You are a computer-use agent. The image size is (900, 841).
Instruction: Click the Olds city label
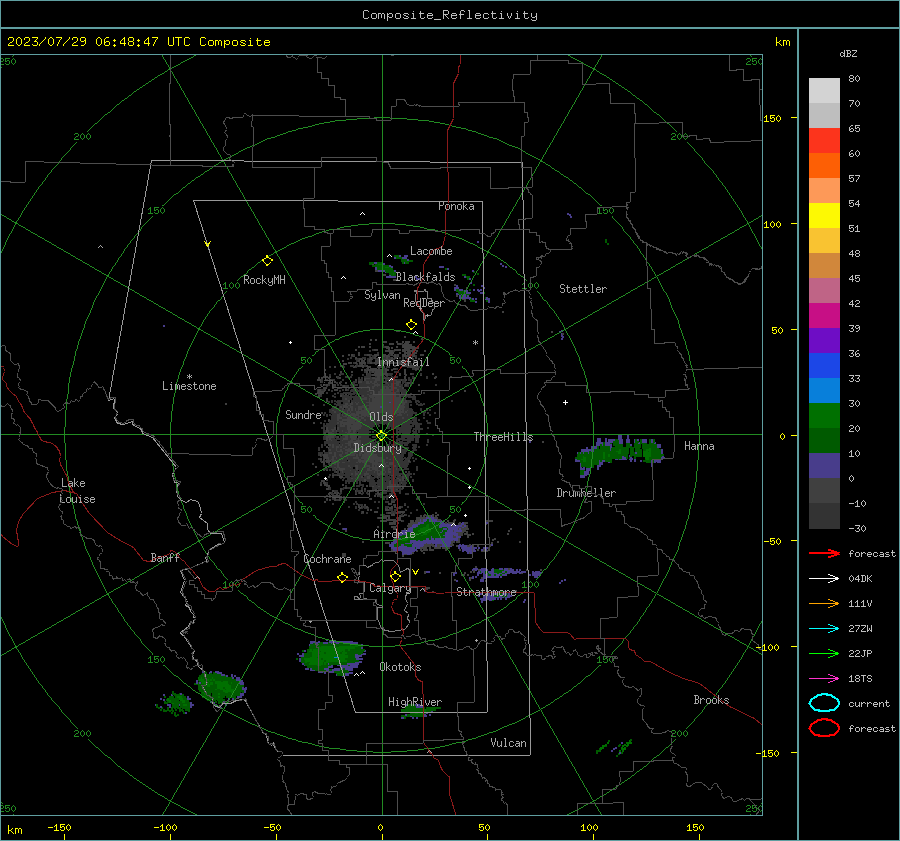point(381,417)
